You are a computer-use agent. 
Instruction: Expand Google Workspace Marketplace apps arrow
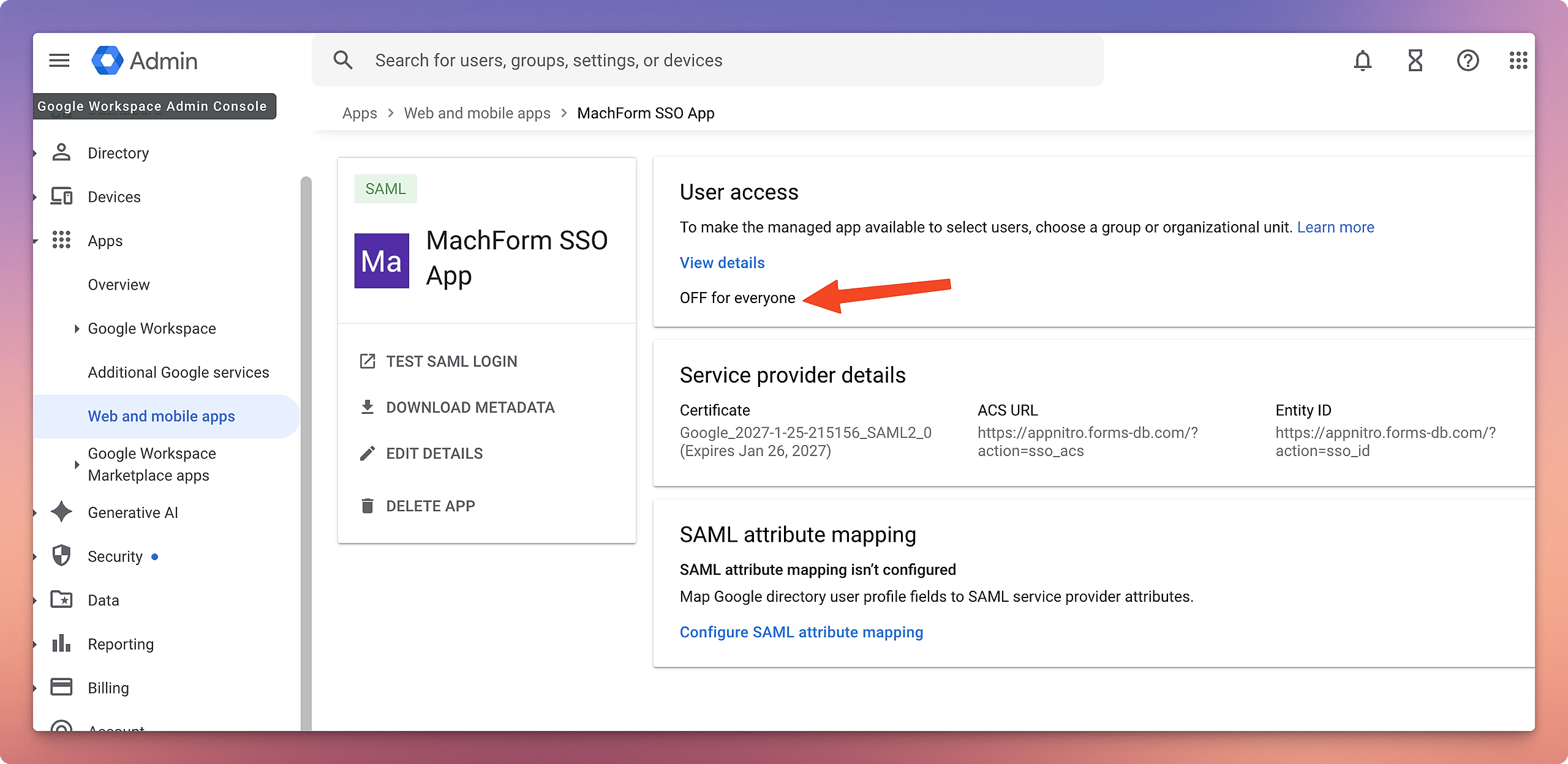(77, 465)
